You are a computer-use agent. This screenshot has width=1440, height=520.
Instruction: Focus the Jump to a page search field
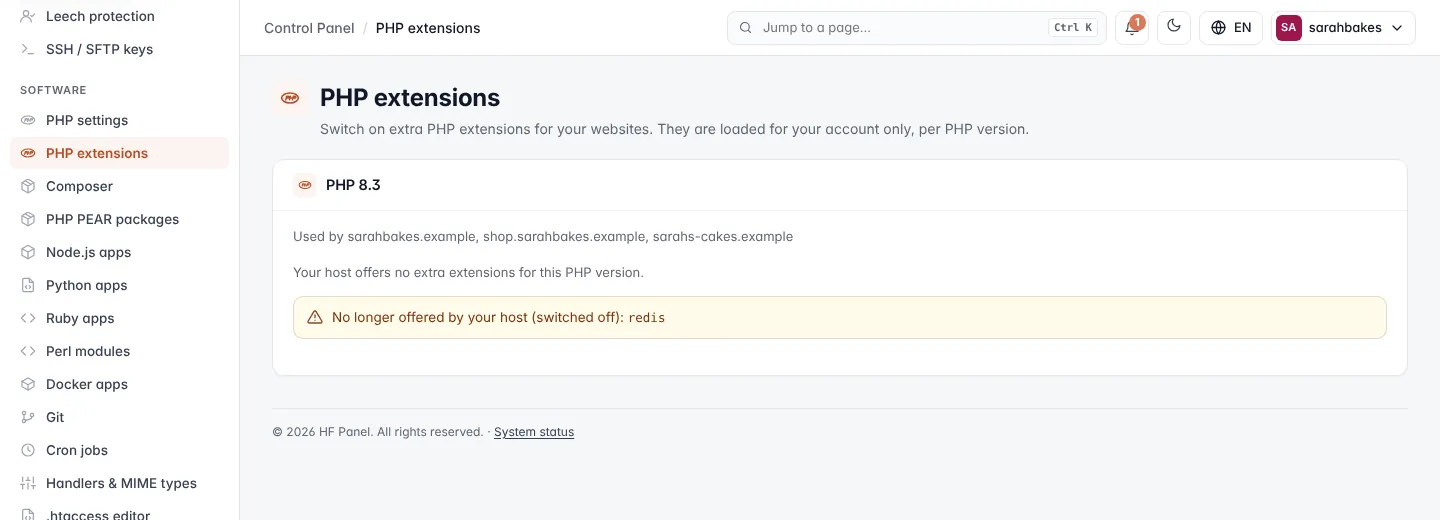(917, 28)
